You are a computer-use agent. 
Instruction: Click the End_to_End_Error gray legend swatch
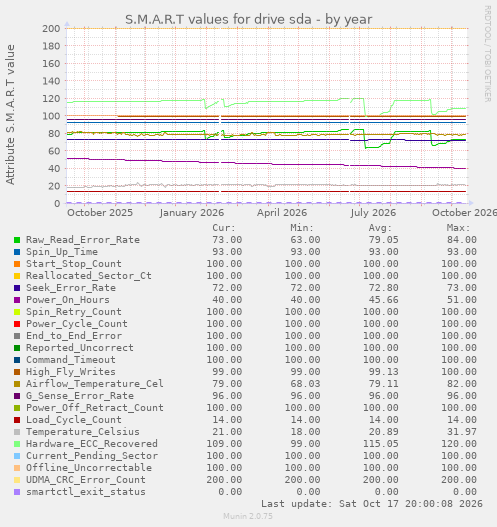pyautogui.click(x=17, y=336)
